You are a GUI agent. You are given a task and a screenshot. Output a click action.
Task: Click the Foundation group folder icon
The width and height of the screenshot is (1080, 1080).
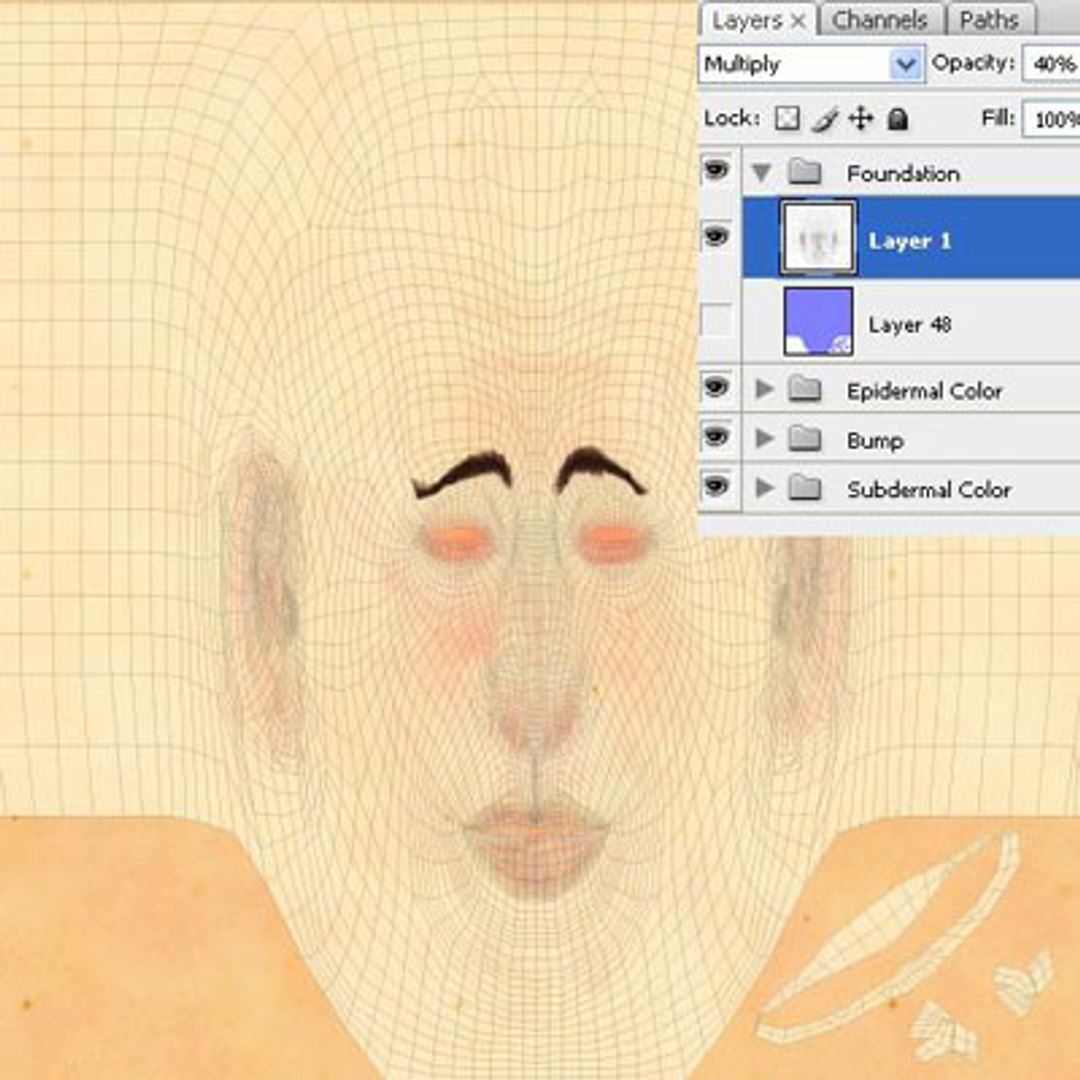coord(804,172)
